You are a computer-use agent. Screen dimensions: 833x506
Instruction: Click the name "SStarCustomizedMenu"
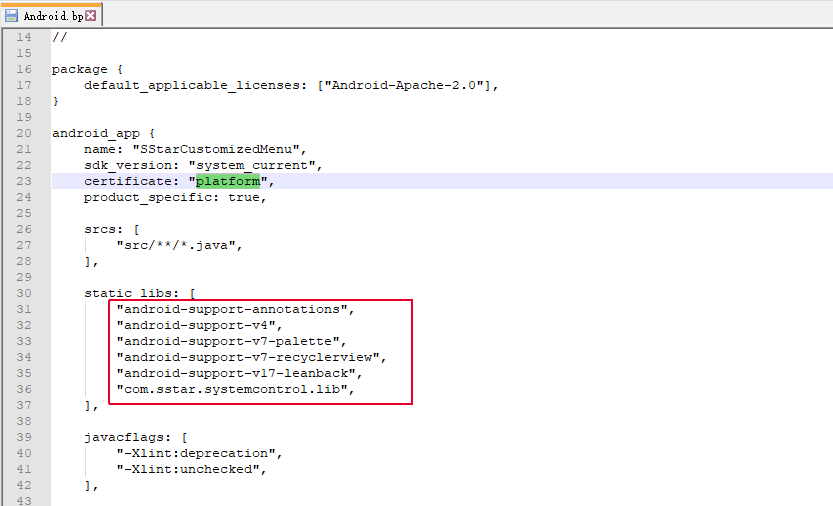point(216,149)
